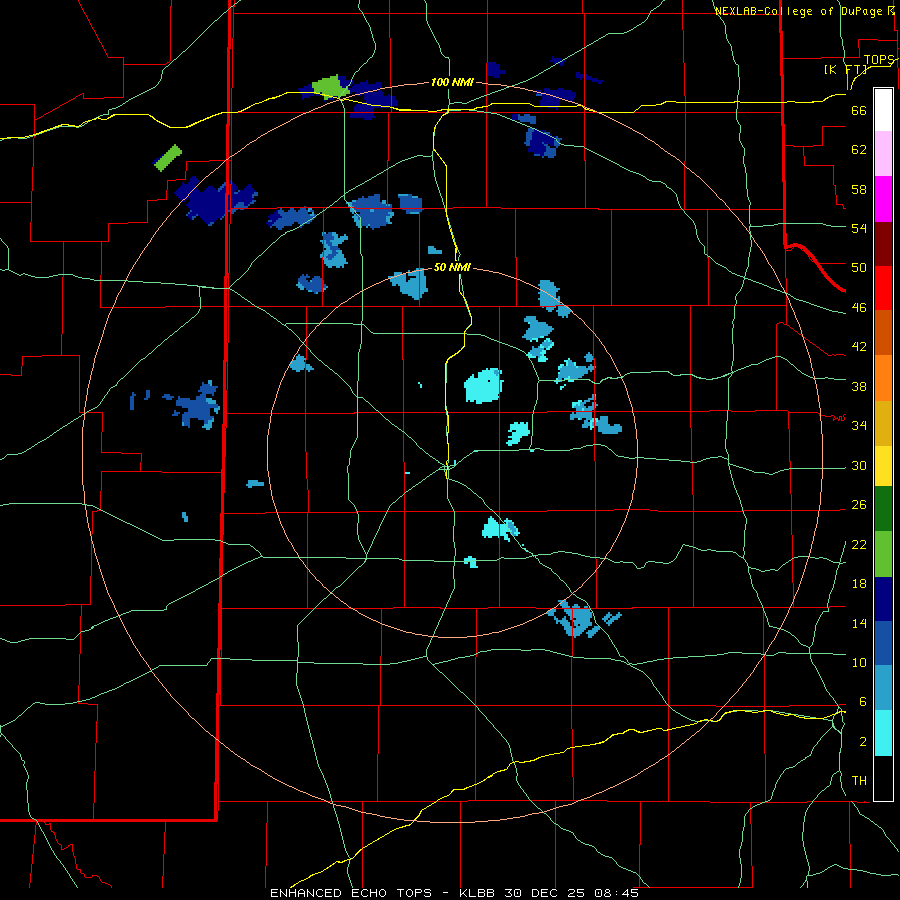Click the 46 legend value
The height and width of the screenshot is (900, 900).
(859, 308)
